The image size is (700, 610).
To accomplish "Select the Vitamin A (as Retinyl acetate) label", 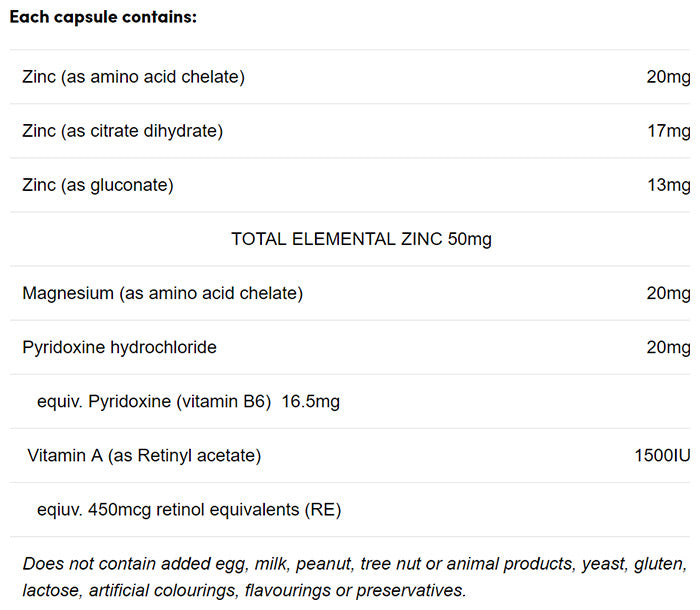I will (144, 456).
